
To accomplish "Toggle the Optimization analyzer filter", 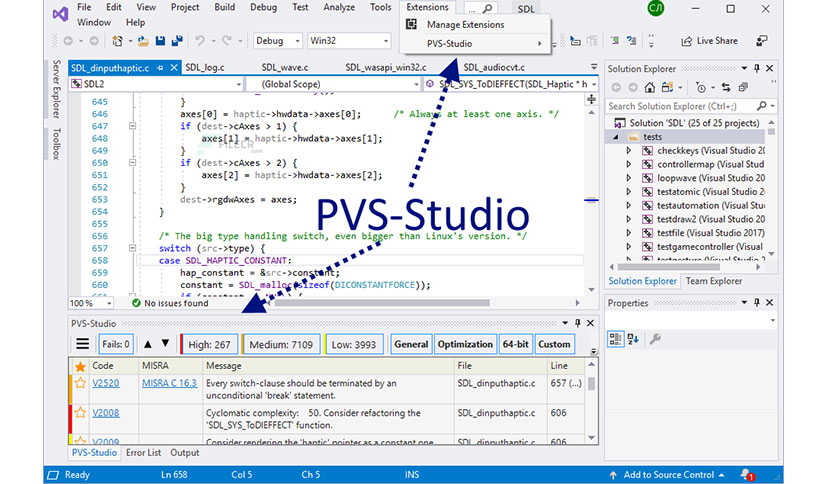I will click(465, 344).
